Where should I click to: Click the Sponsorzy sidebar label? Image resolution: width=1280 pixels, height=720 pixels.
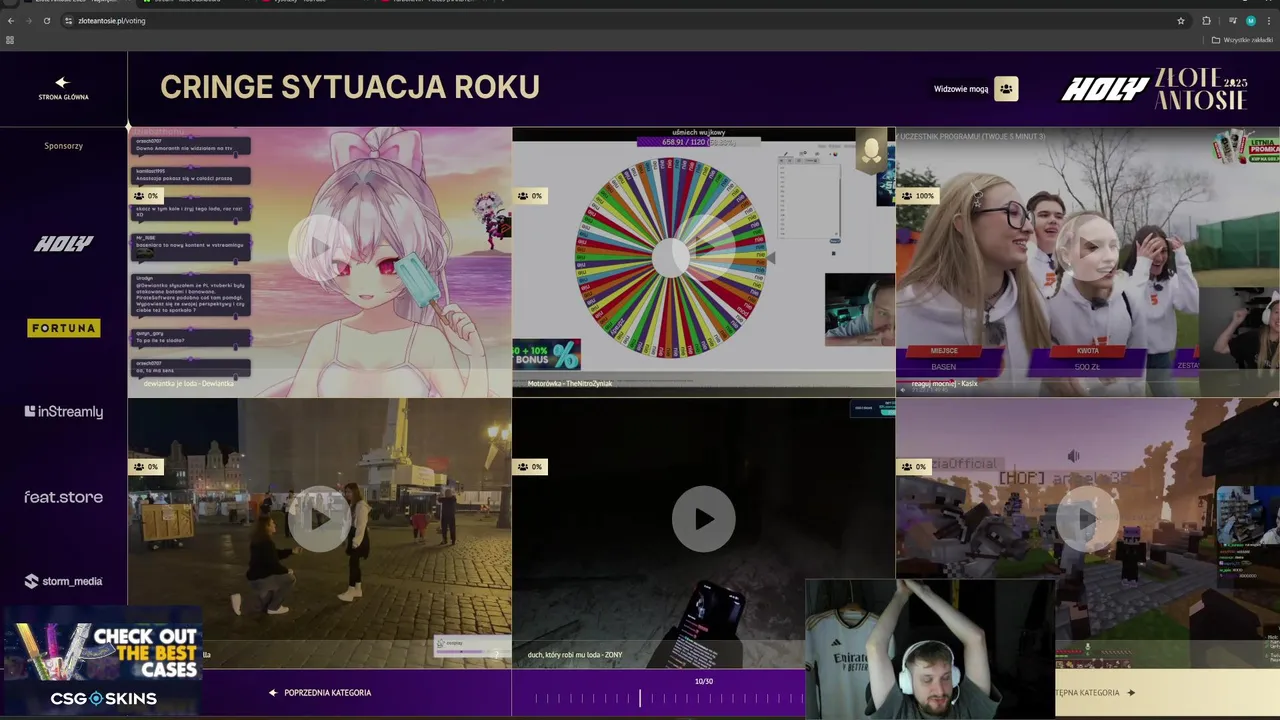tap(63, 146)
